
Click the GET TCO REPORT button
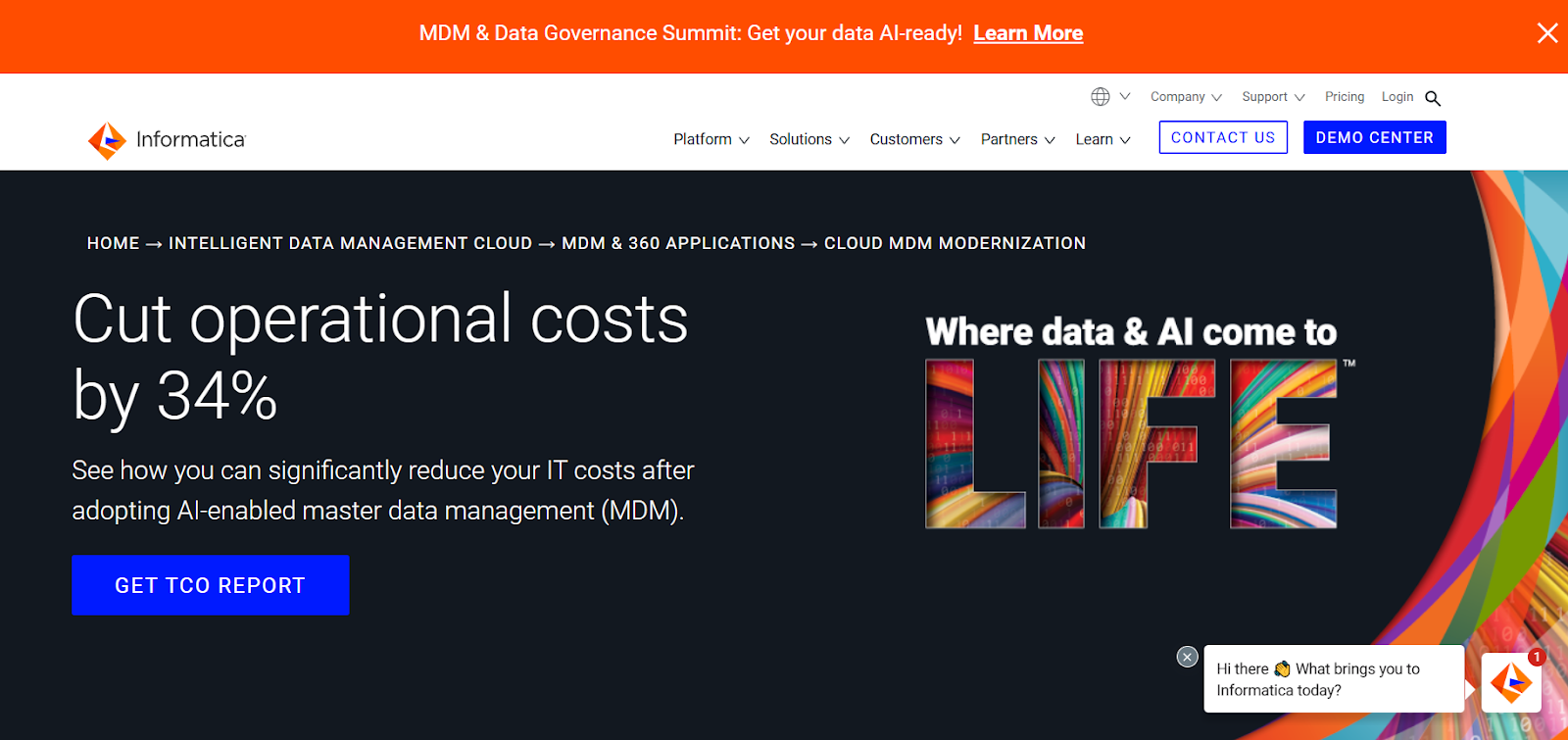coord(211,585)
